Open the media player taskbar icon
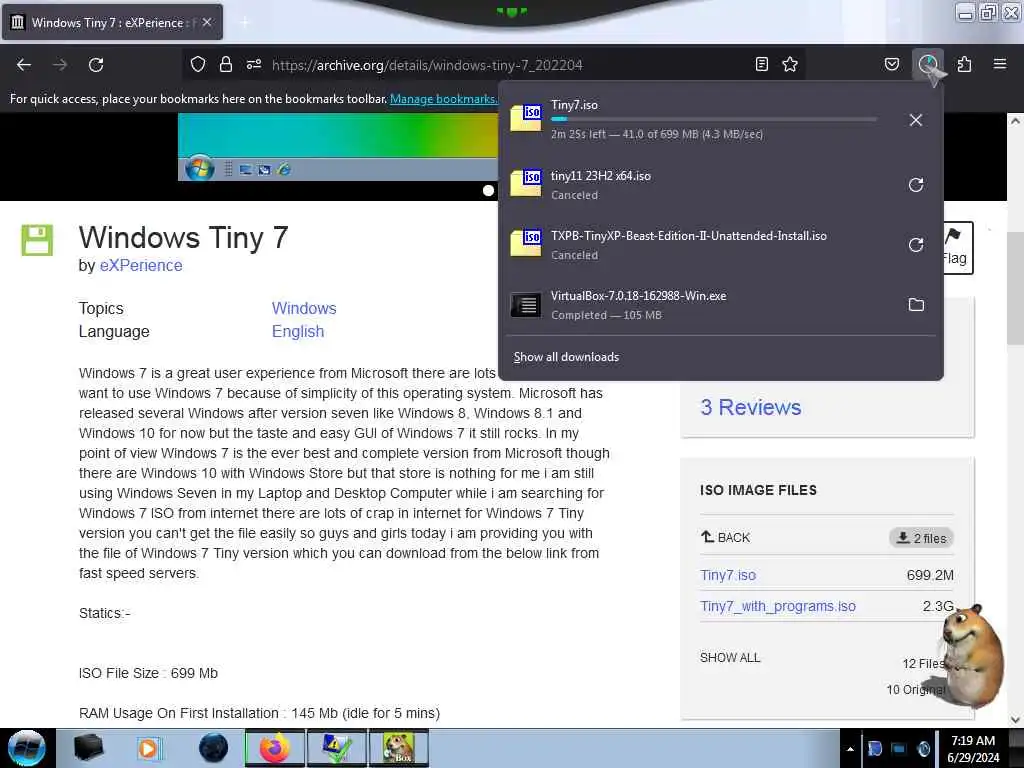This screenshot has height=768, width=1024. [x=150, y=748]
